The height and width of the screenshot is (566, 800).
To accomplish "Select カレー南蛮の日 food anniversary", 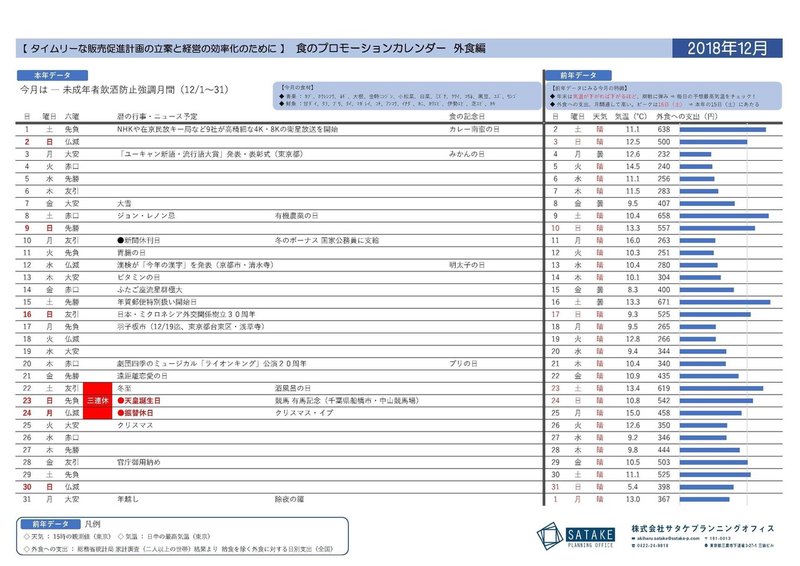I will point(474,129).
